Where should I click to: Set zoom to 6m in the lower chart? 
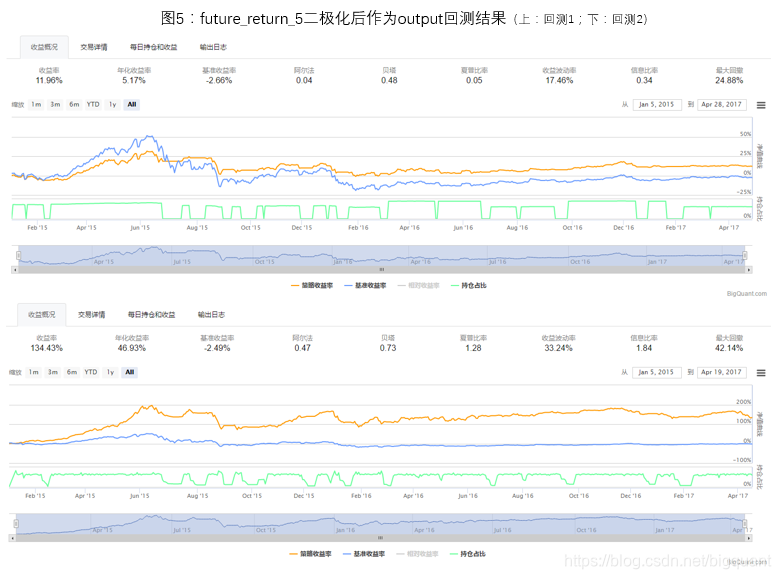tap(72, 372)
